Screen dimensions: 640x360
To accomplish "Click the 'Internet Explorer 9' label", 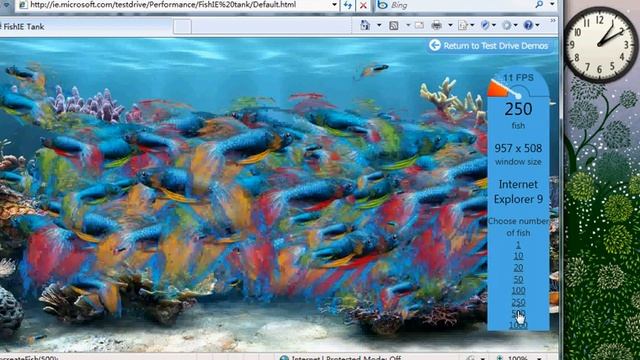I will coord(518,192).
